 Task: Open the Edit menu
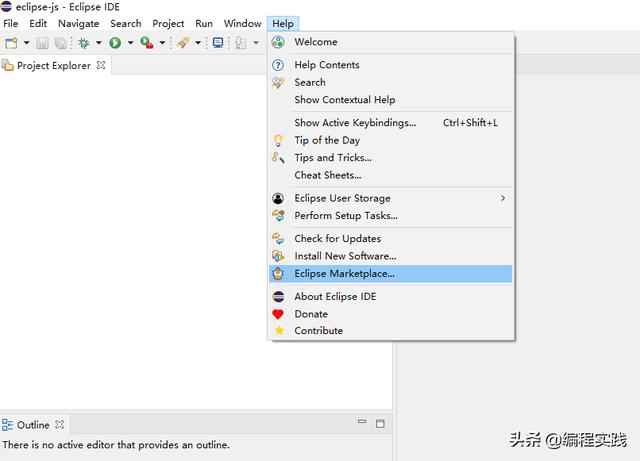38,24
